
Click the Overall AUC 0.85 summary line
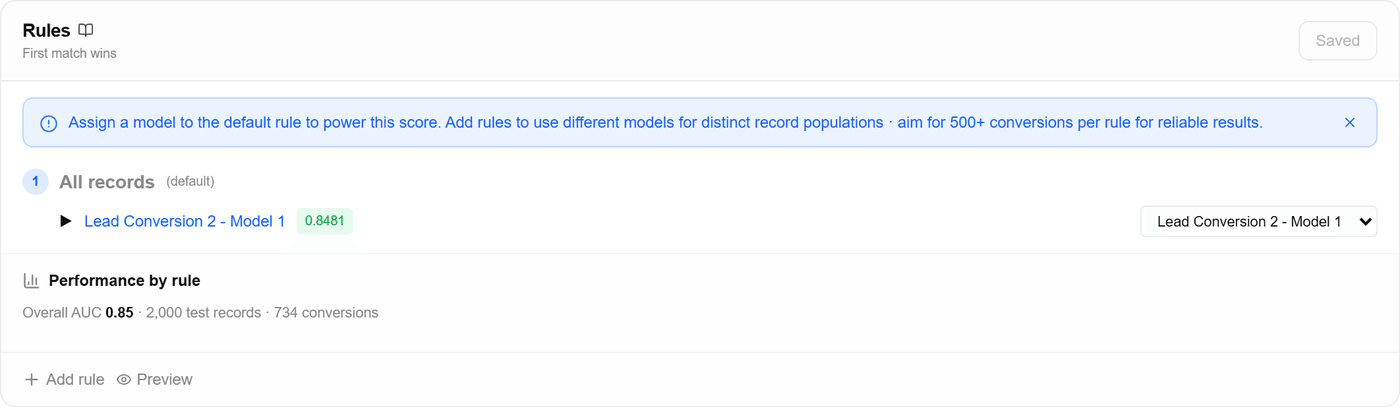pos(201,313)
